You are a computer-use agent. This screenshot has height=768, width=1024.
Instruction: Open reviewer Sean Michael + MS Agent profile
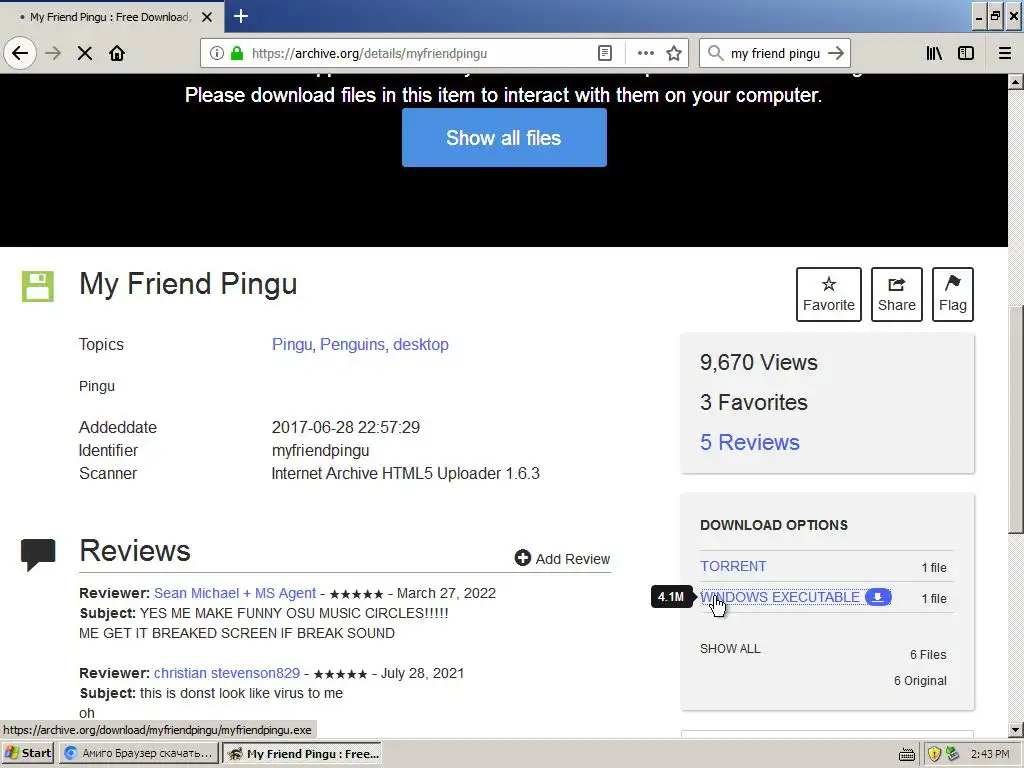click(x=235, y=593)
